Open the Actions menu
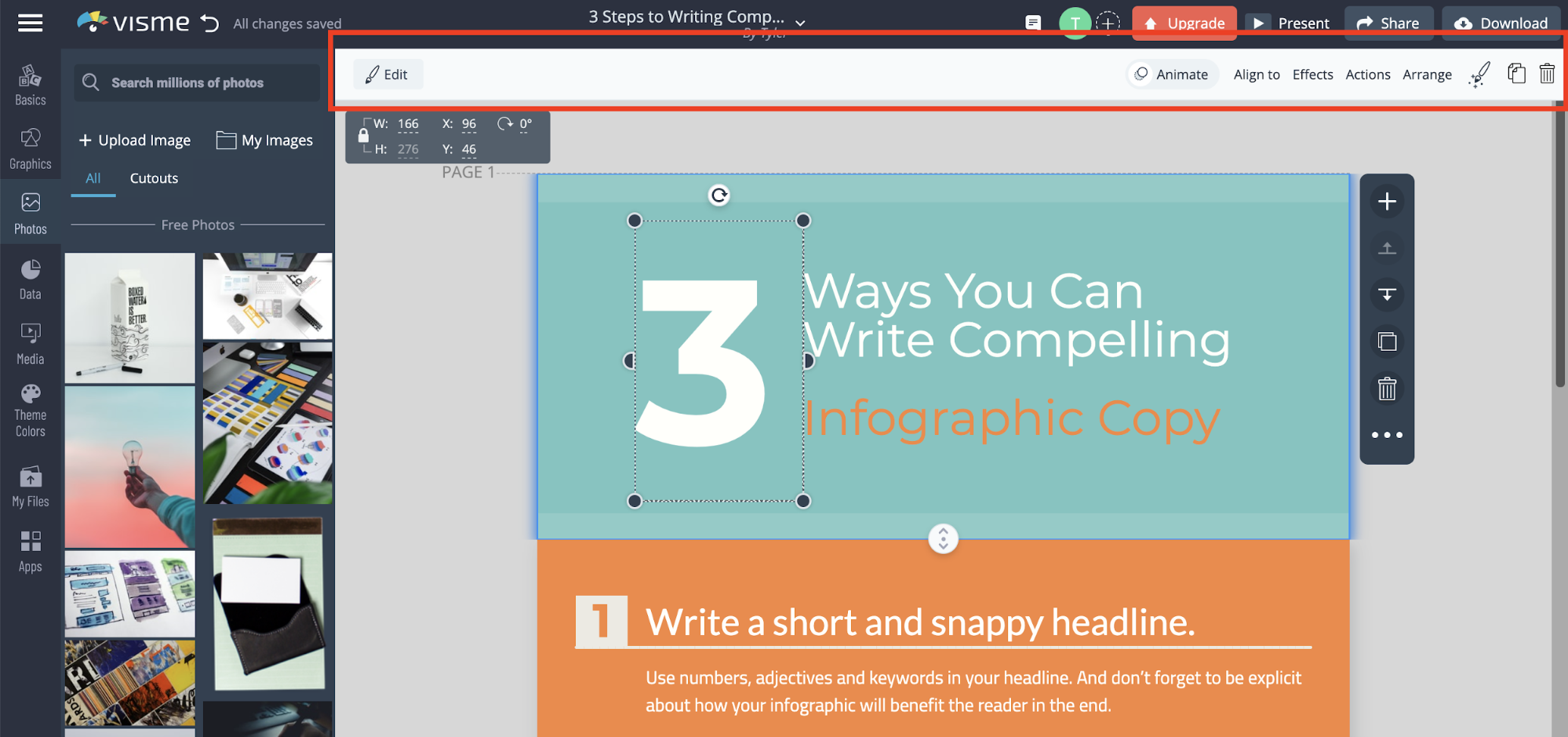The height and width of the screenshot is (737, 1568). pos(1367,75)
